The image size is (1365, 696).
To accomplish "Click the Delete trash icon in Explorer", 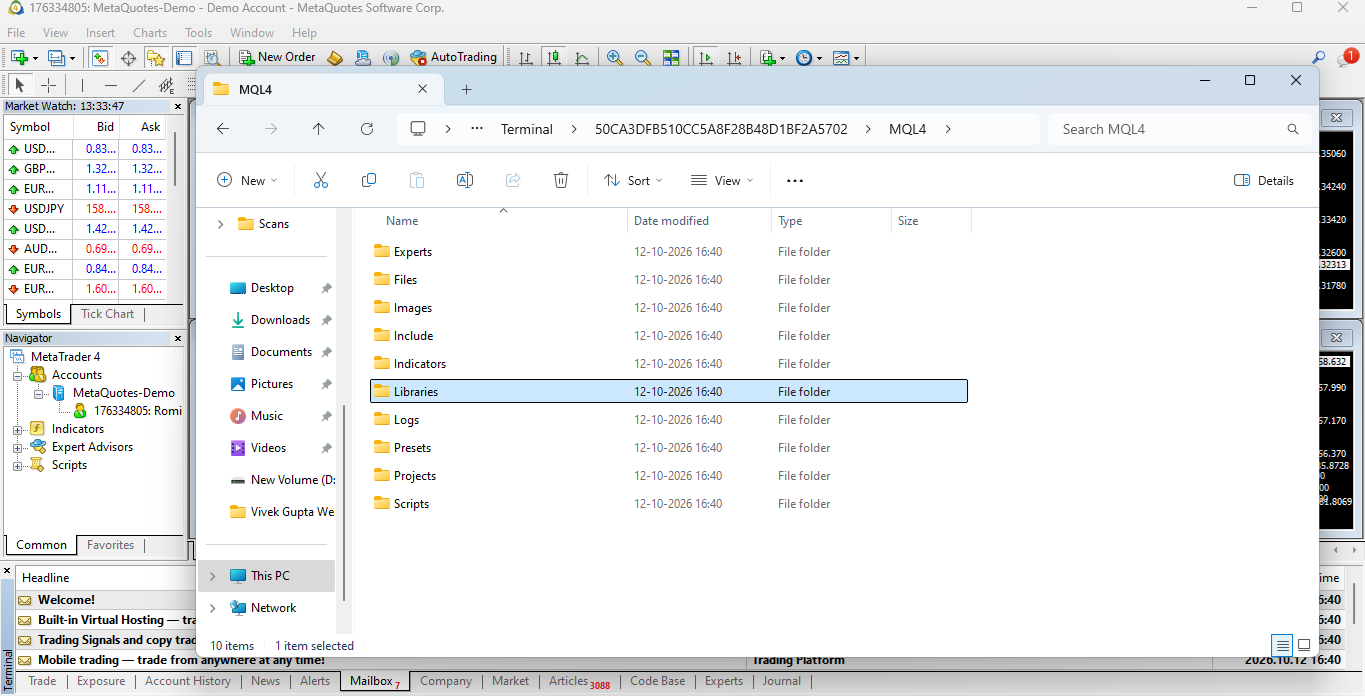I will tap(561, 180).
